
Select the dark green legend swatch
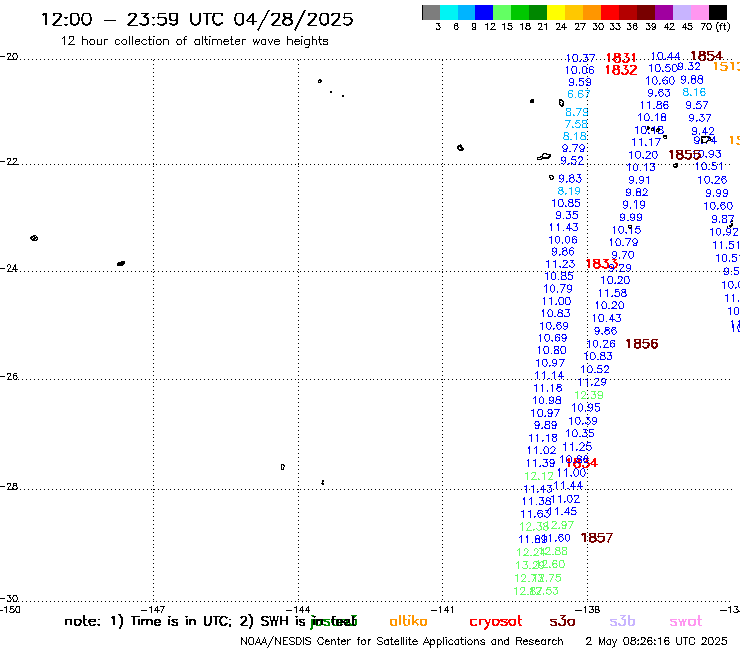[538, 12]
